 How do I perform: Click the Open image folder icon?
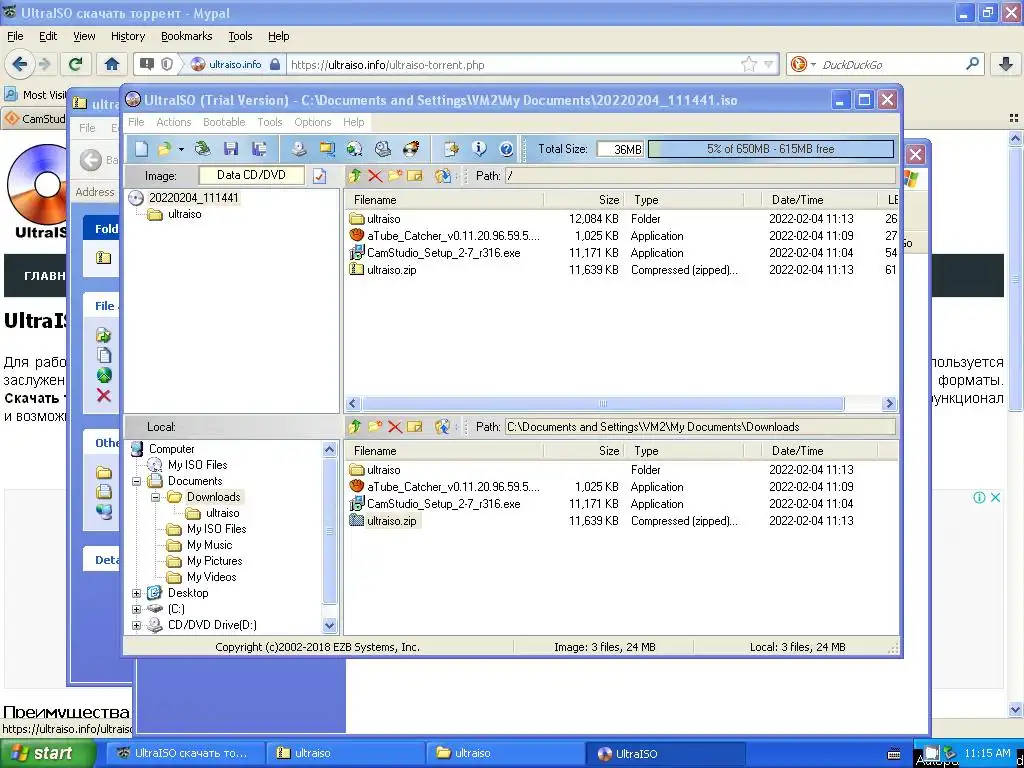tap(164, 149)
